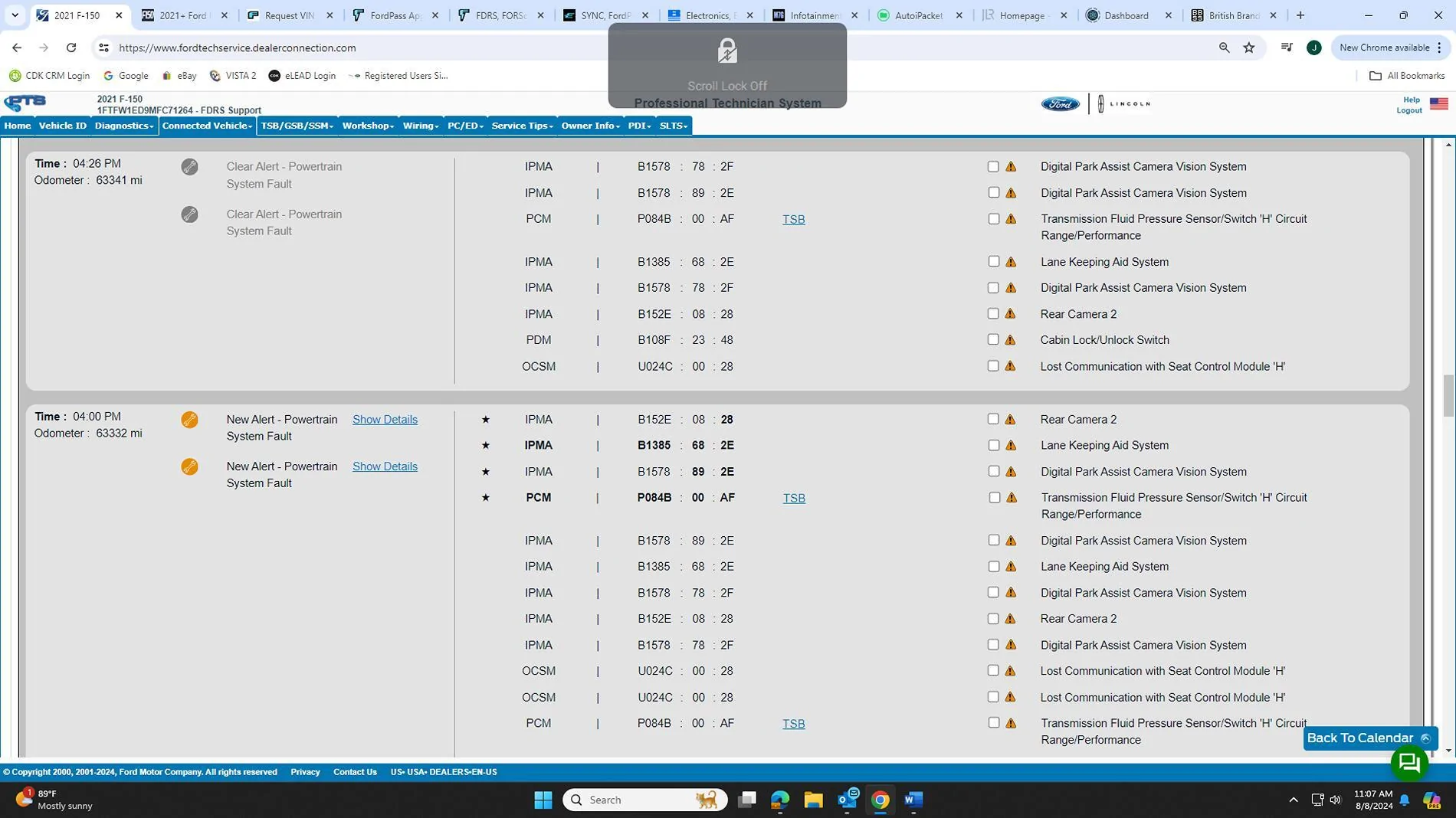Click the warning triangle for the PDM B108F code

tap(1010, 340)
